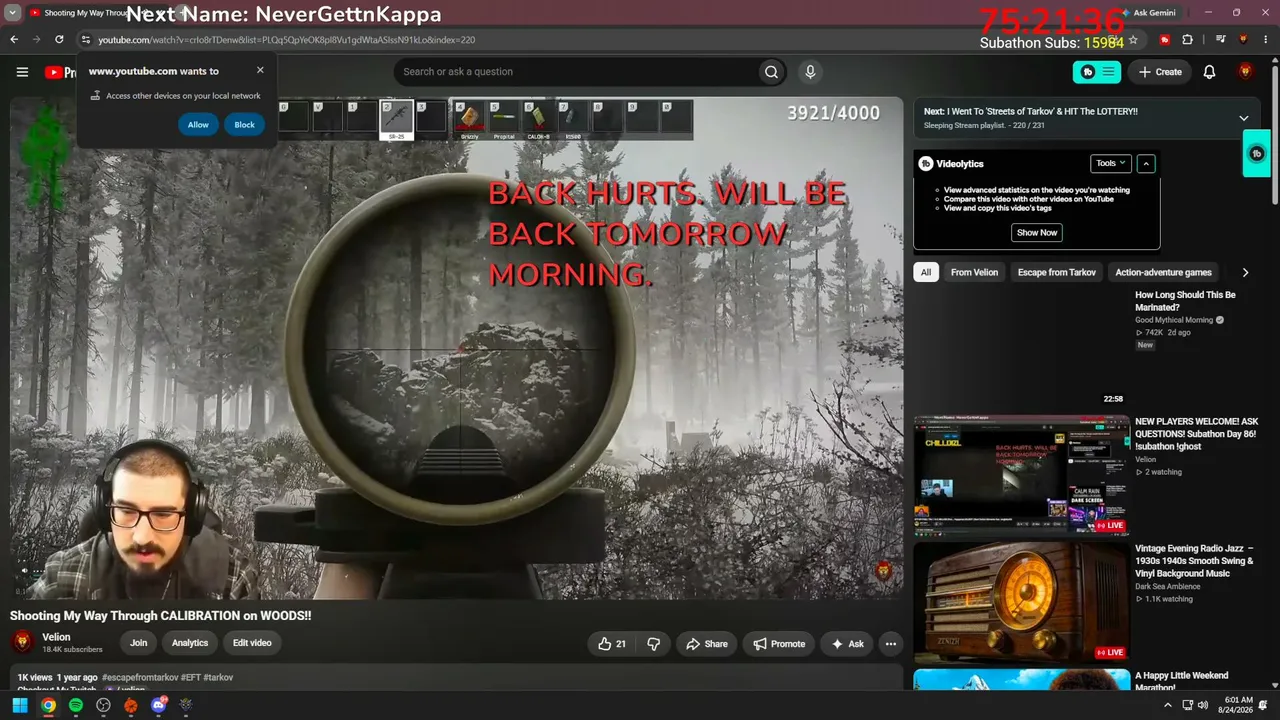Dislike the video with thumbs down

654,644
